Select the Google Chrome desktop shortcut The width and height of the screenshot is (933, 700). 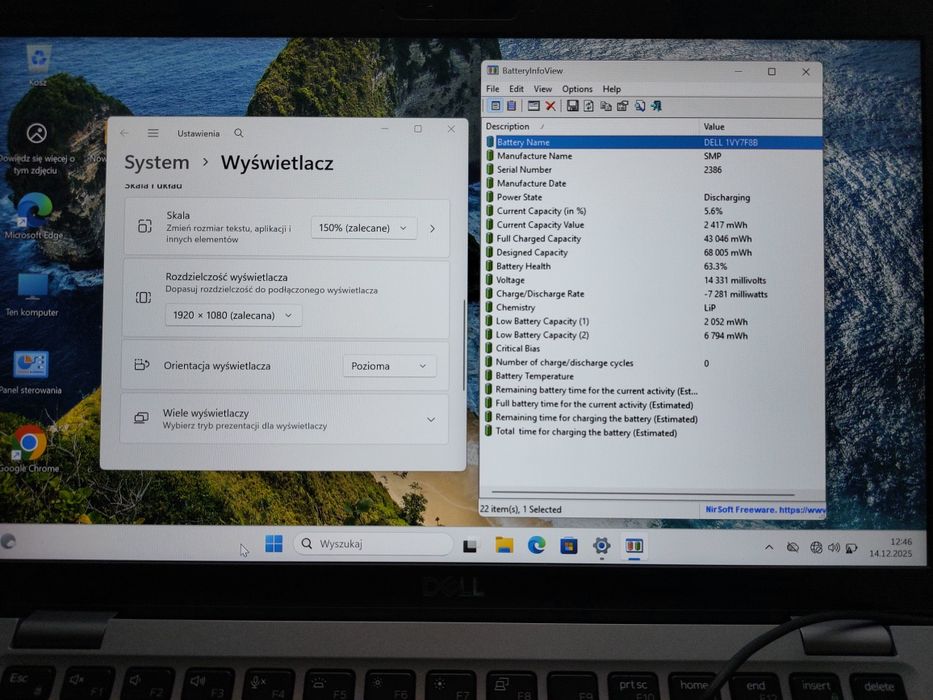point(30,449)
